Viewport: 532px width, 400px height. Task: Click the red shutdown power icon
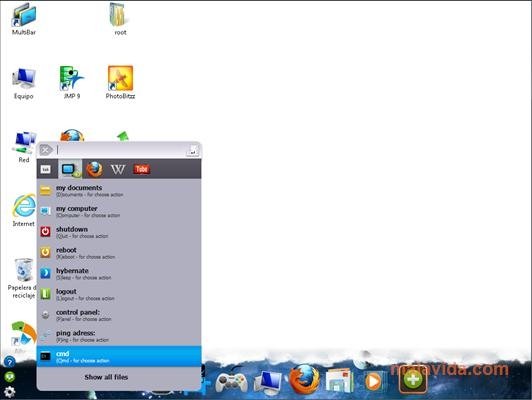click(x=45, y=231)
